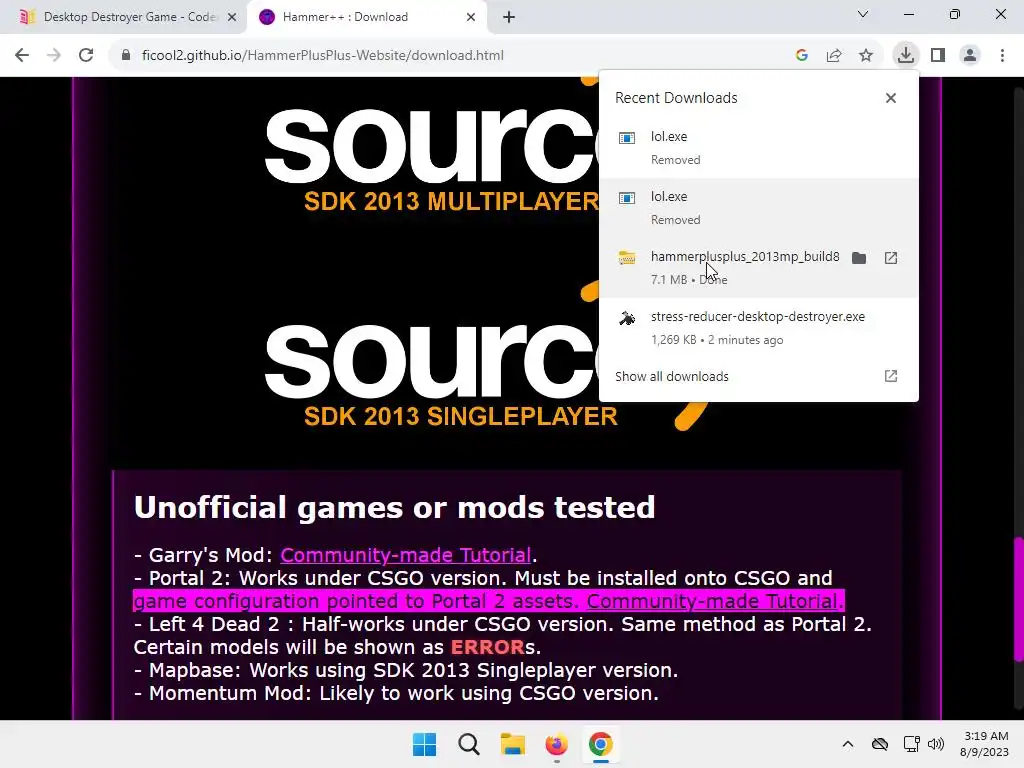Click the stress-reducer-desktop-destroyer.exe file icon

[627, 318]
